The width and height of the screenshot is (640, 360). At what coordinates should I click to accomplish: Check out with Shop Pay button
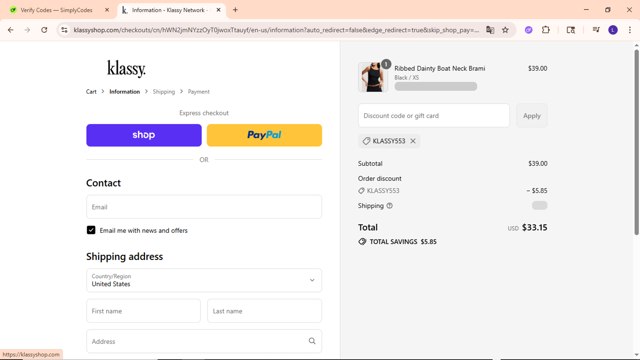pyautogui.click(x=144, y=135)
